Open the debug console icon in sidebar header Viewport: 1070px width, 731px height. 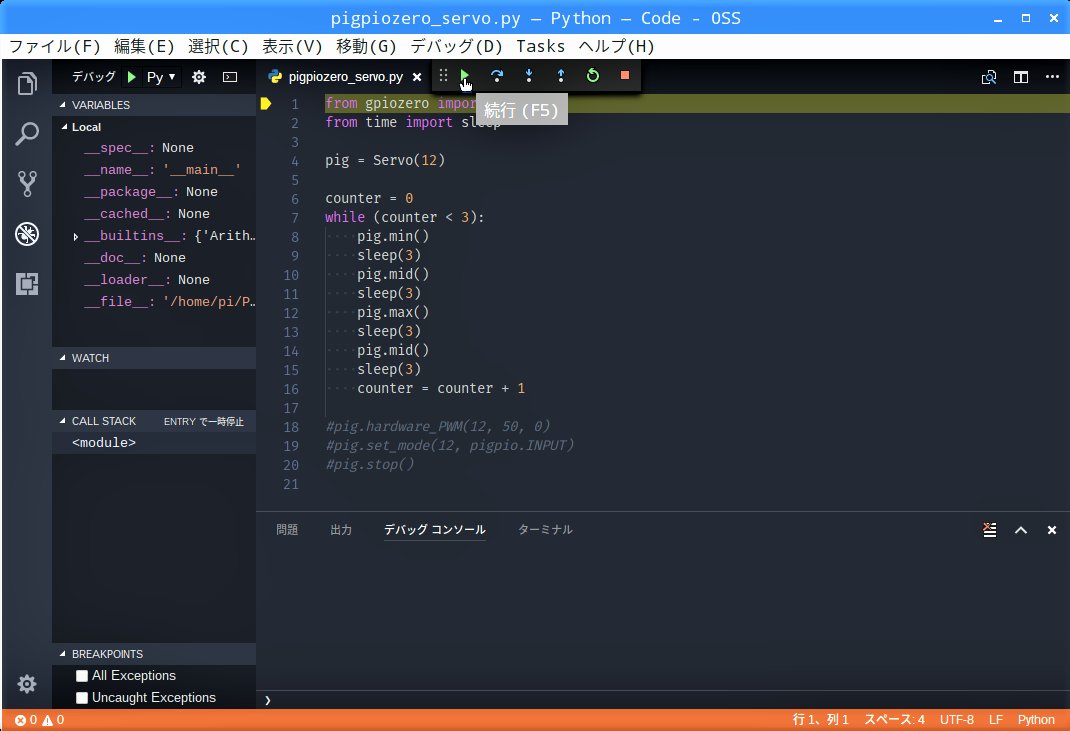coord(230,77)
